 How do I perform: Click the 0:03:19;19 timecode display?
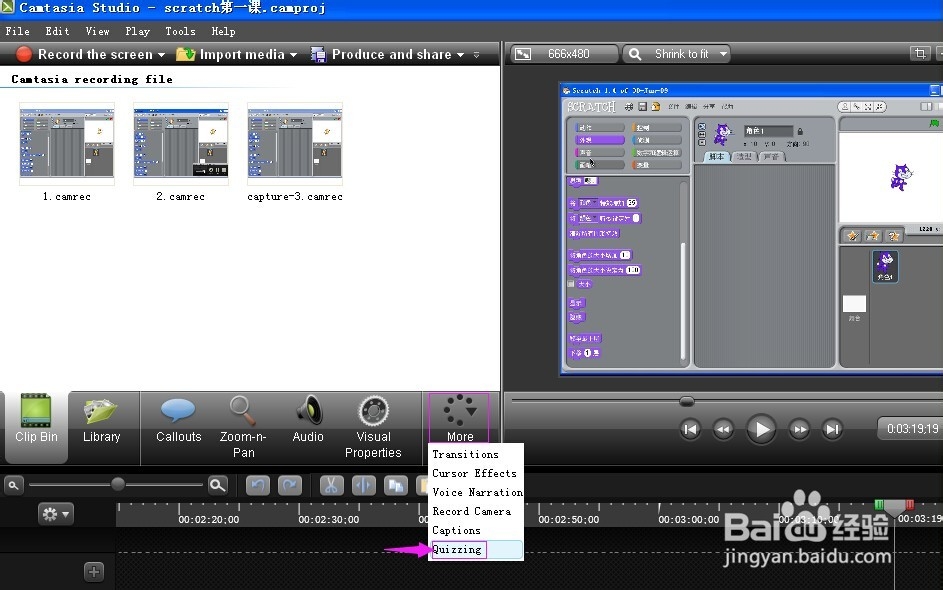[x=911, y=429]
